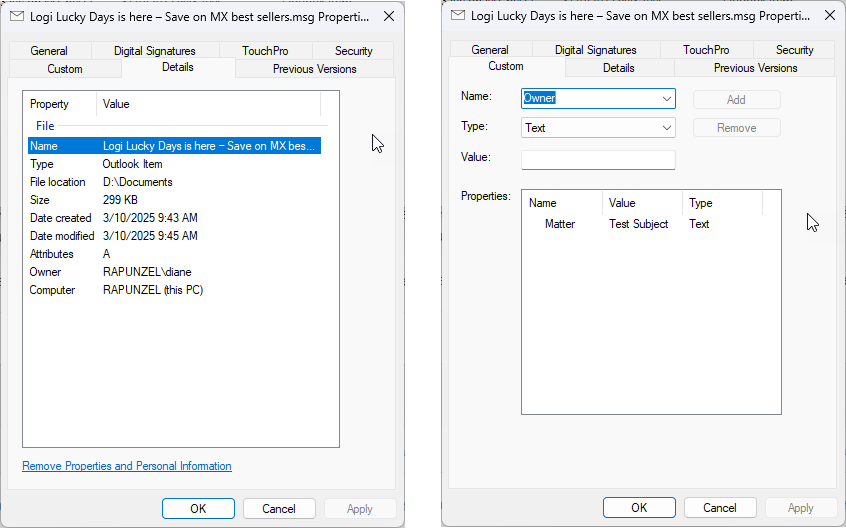The height and width of the screenshot is (528, 846).
Task: Click the Value column header in Properties list
Action: click(x=642, y=203)
